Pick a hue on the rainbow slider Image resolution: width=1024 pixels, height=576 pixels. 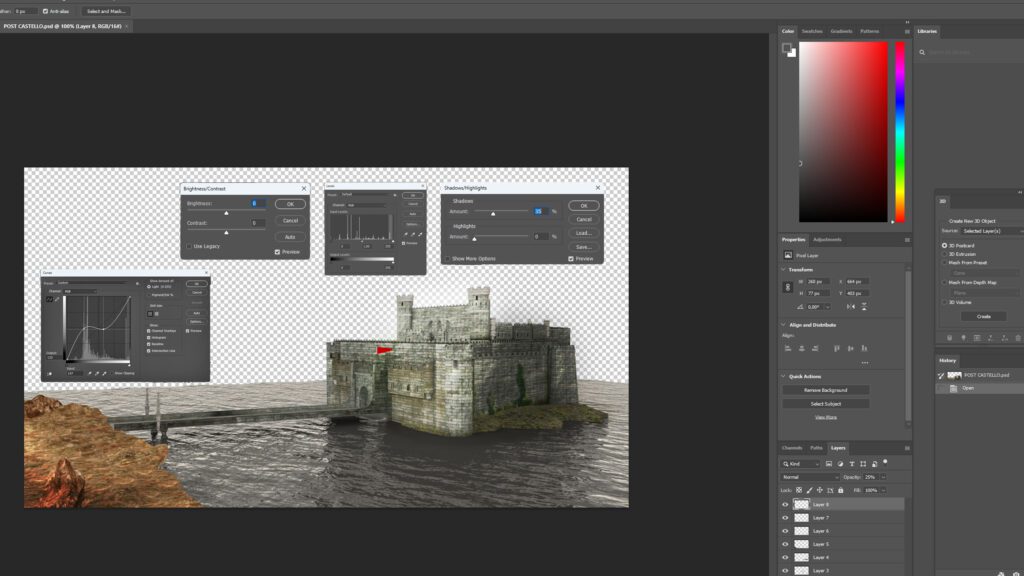(900, 132)
